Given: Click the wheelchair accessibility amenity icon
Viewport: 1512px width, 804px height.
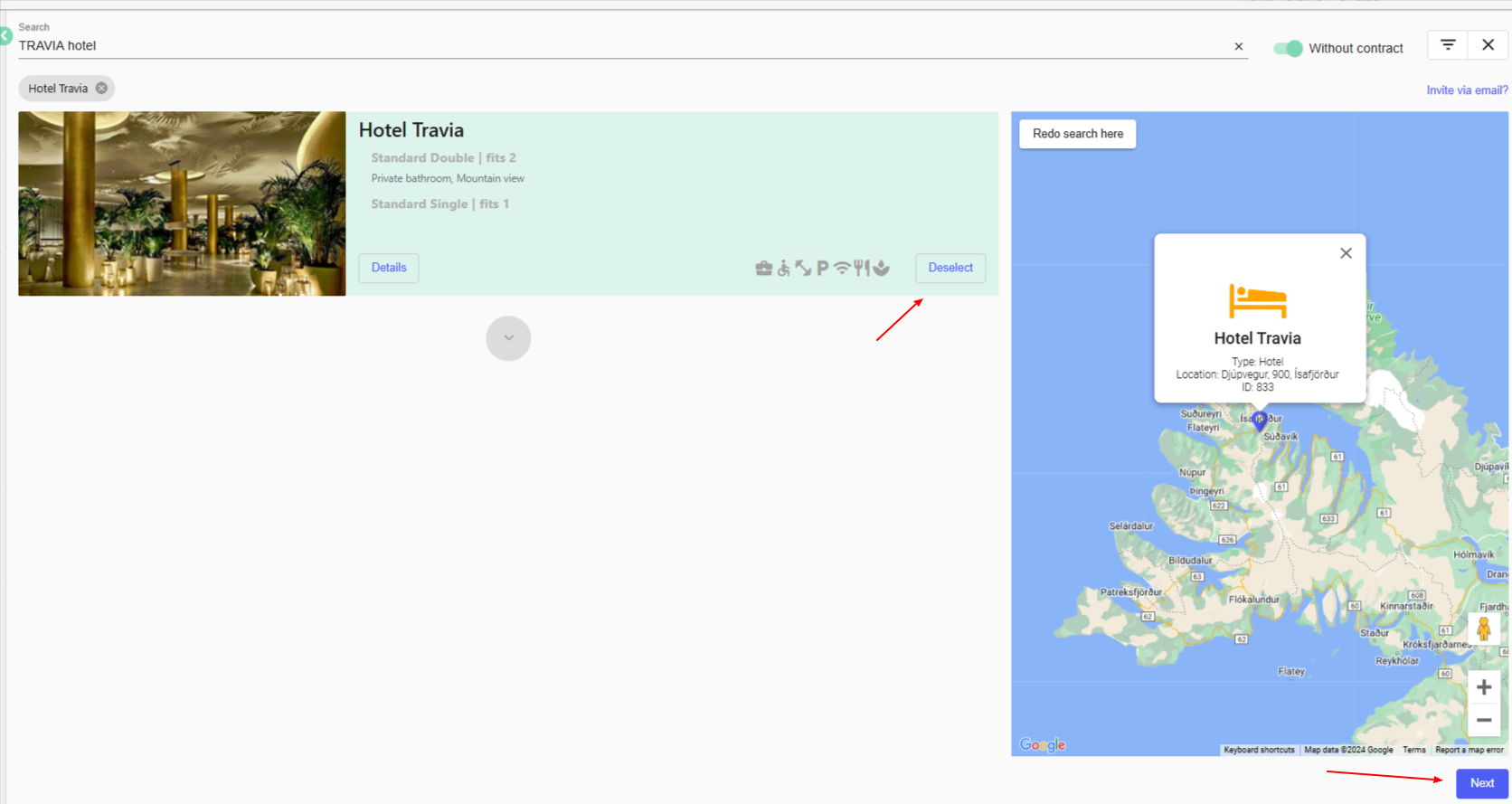Looking at the screenshot, I should click(783, 268).
